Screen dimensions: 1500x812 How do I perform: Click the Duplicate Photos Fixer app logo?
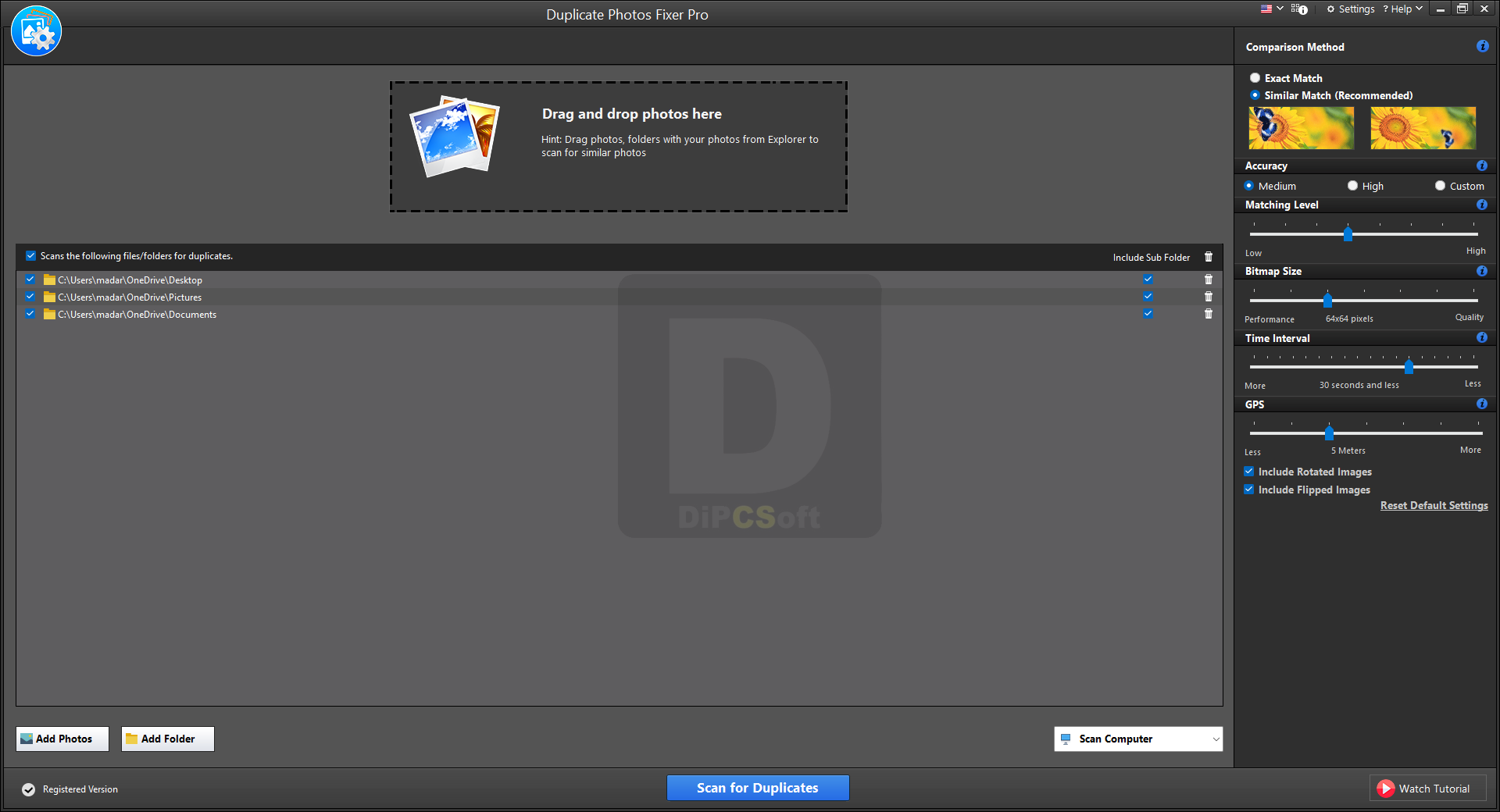click(x=36, y=31)
